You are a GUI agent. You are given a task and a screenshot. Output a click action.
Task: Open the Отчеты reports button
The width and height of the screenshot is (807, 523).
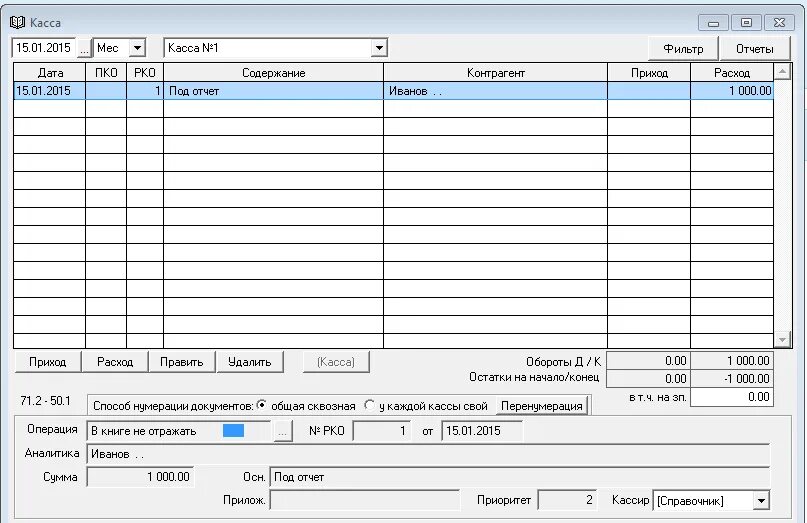tap(755, 49)
